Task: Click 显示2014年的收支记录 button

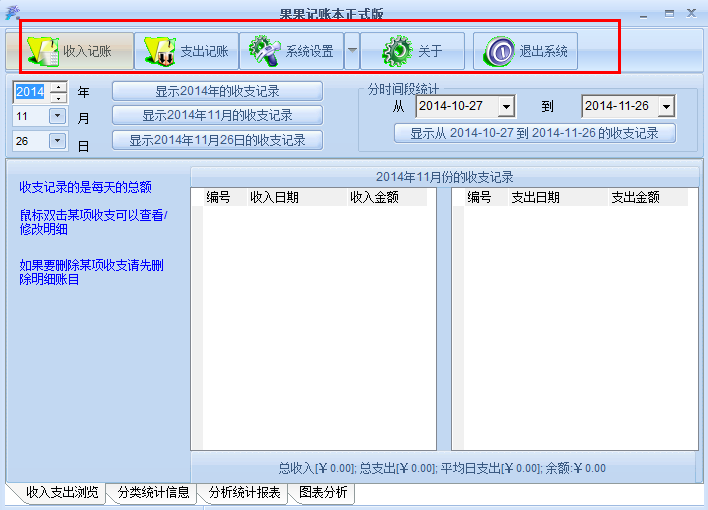Action: click(217, 91)
